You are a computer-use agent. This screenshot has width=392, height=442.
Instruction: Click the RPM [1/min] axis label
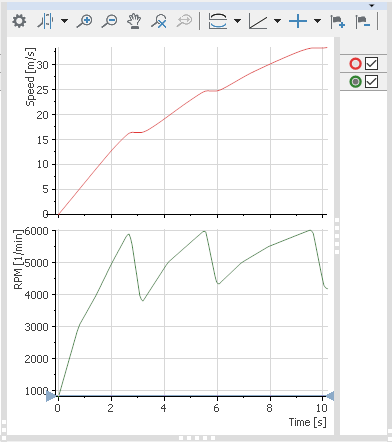pyautogui.click(x=19, y=259)
